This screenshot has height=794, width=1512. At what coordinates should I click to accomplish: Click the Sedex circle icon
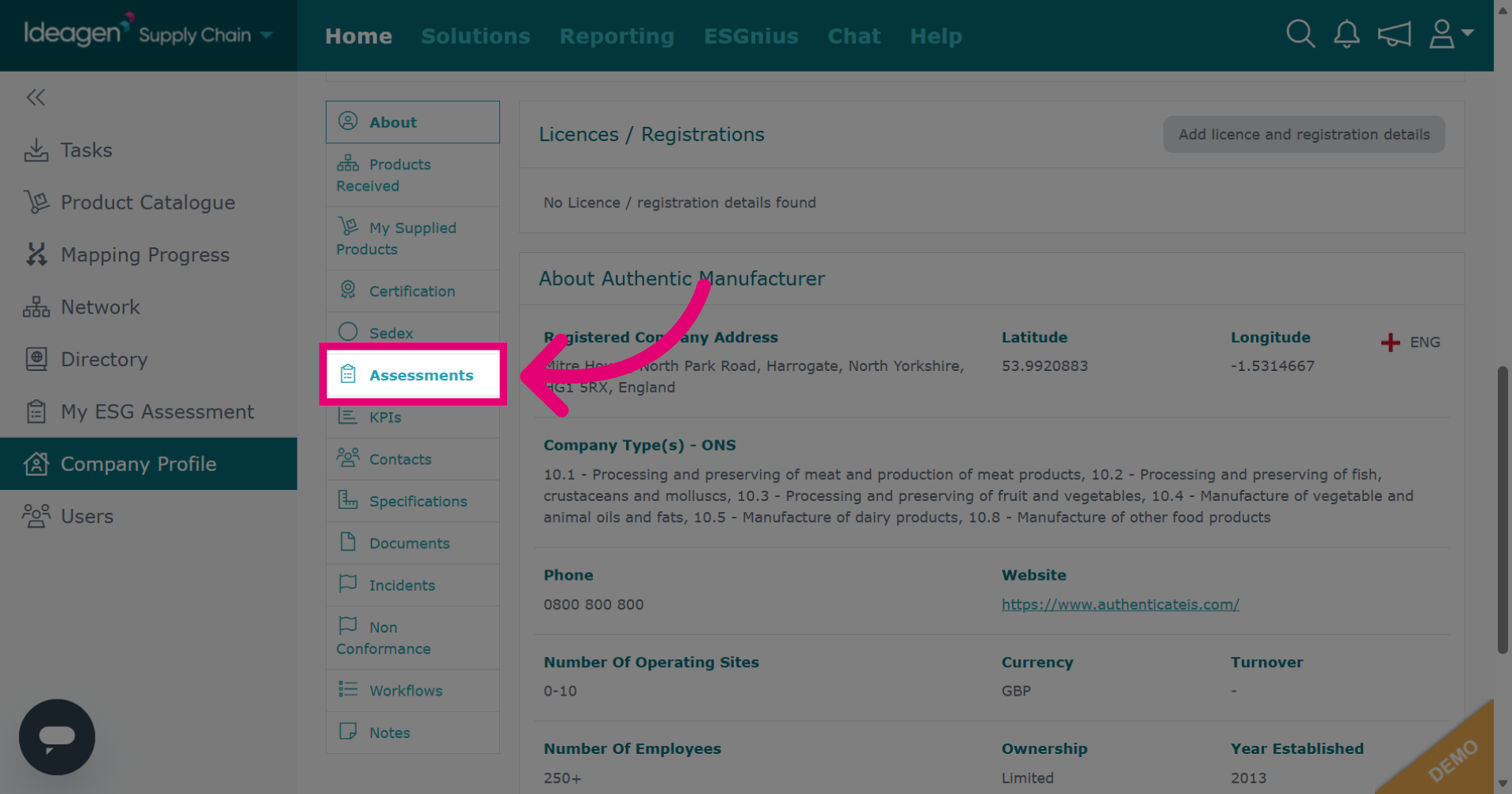point(348,332)
